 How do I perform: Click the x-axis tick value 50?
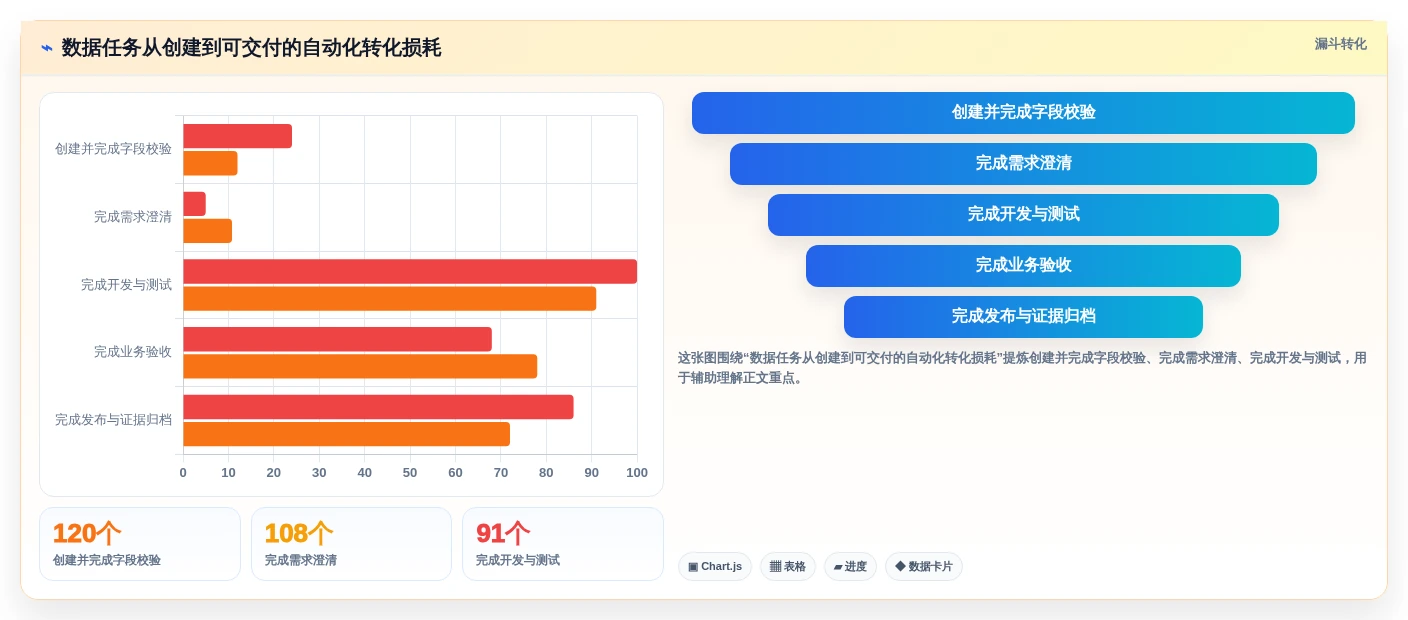click(410, 473)
